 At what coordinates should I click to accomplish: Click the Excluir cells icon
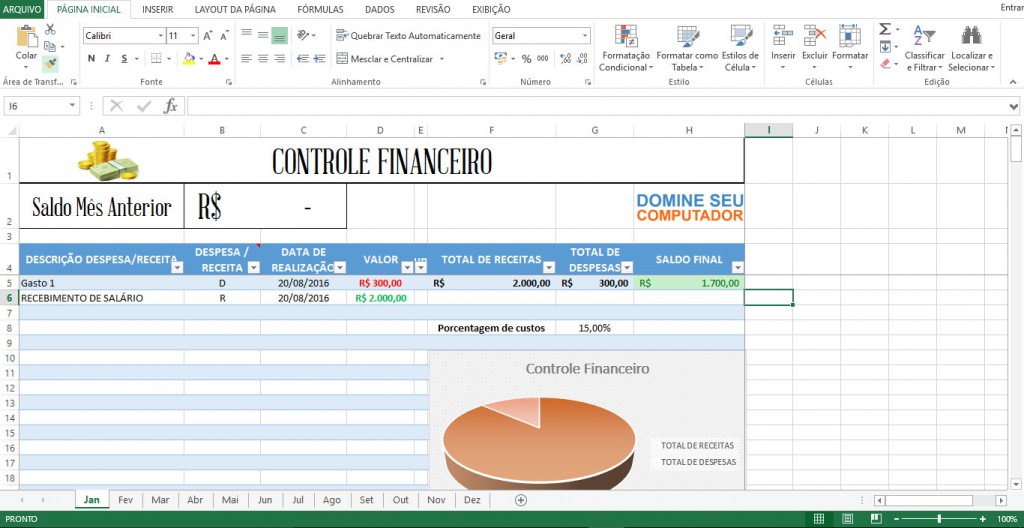click(x=814, y=35)
